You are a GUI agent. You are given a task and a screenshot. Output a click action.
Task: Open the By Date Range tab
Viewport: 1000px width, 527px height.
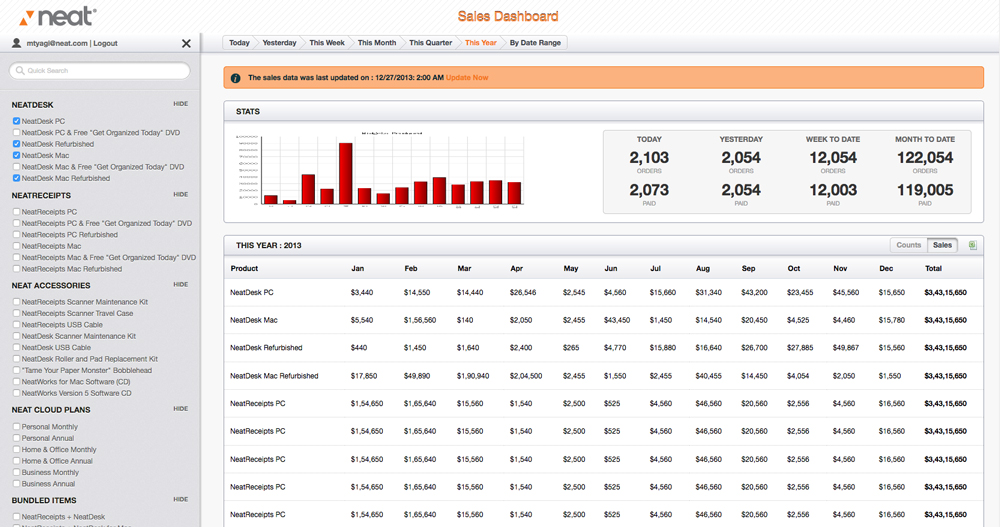(535, 43)
